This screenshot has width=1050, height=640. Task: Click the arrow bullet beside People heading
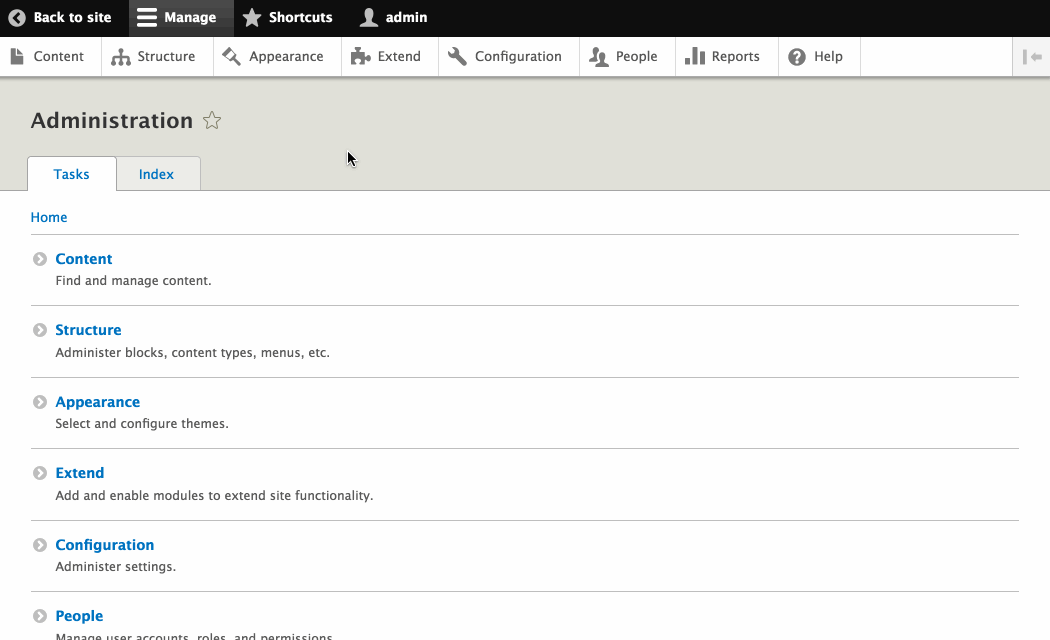[x=40, y=616]
